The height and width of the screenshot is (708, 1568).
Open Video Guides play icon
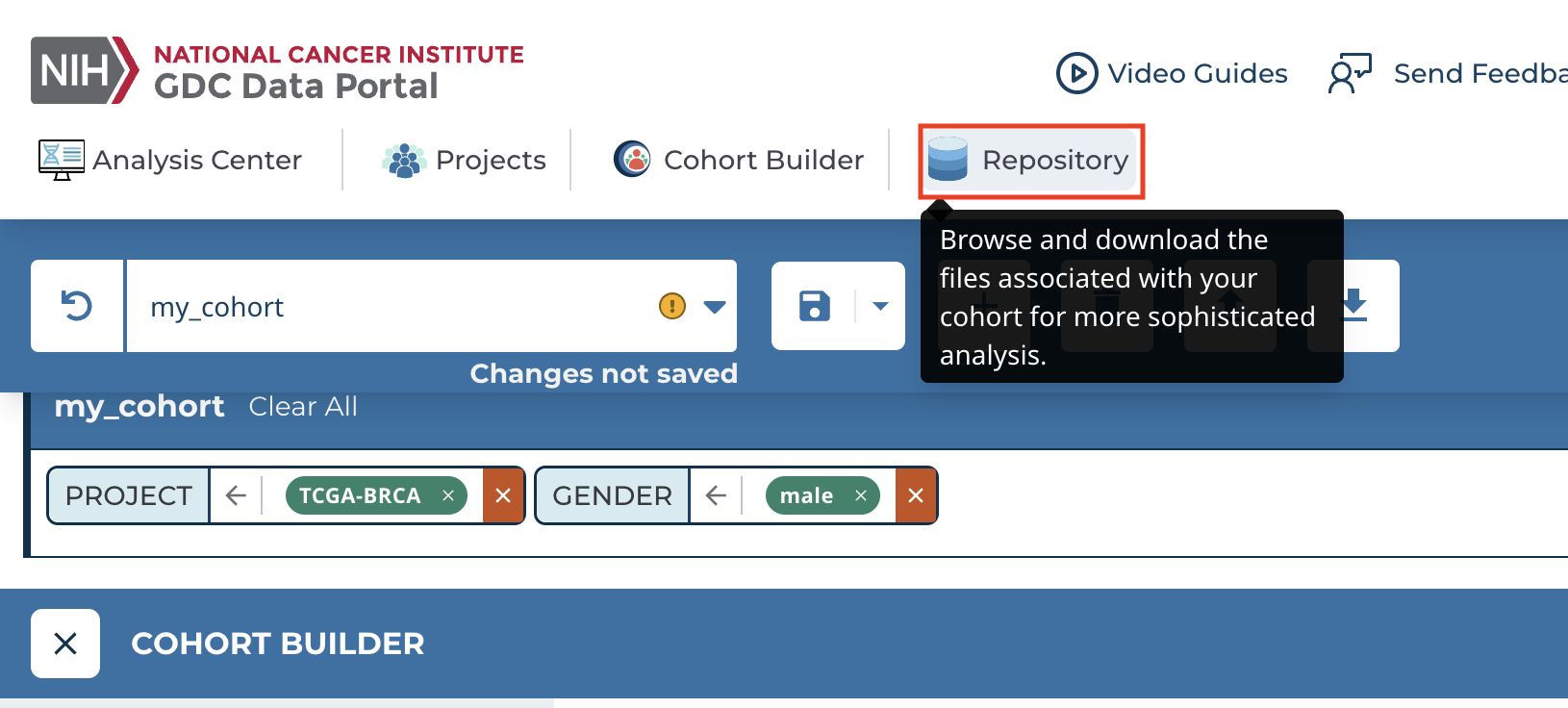pos(1076,73)
